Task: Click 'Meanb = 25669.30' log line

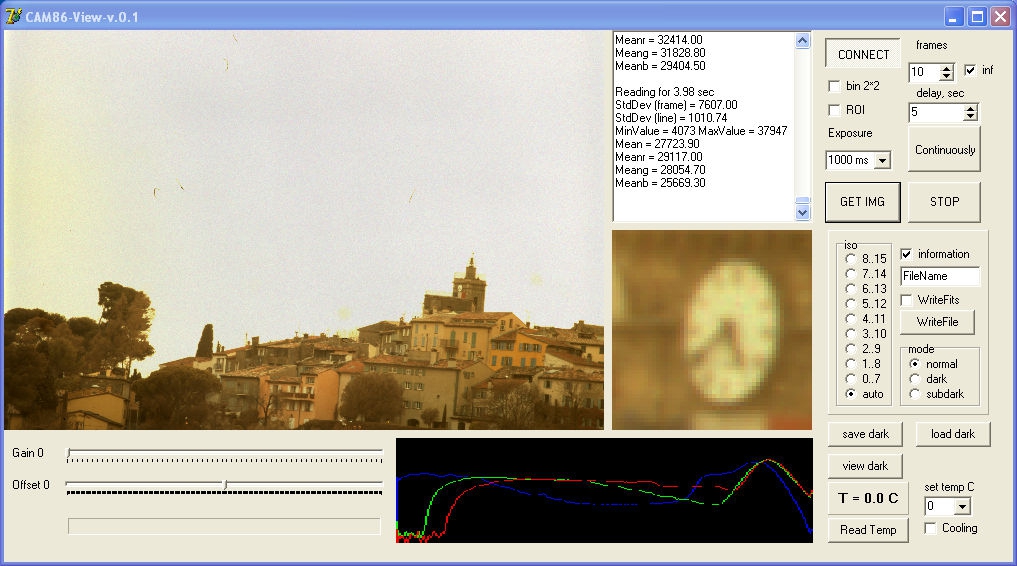Action: click(x=660, y=183)
